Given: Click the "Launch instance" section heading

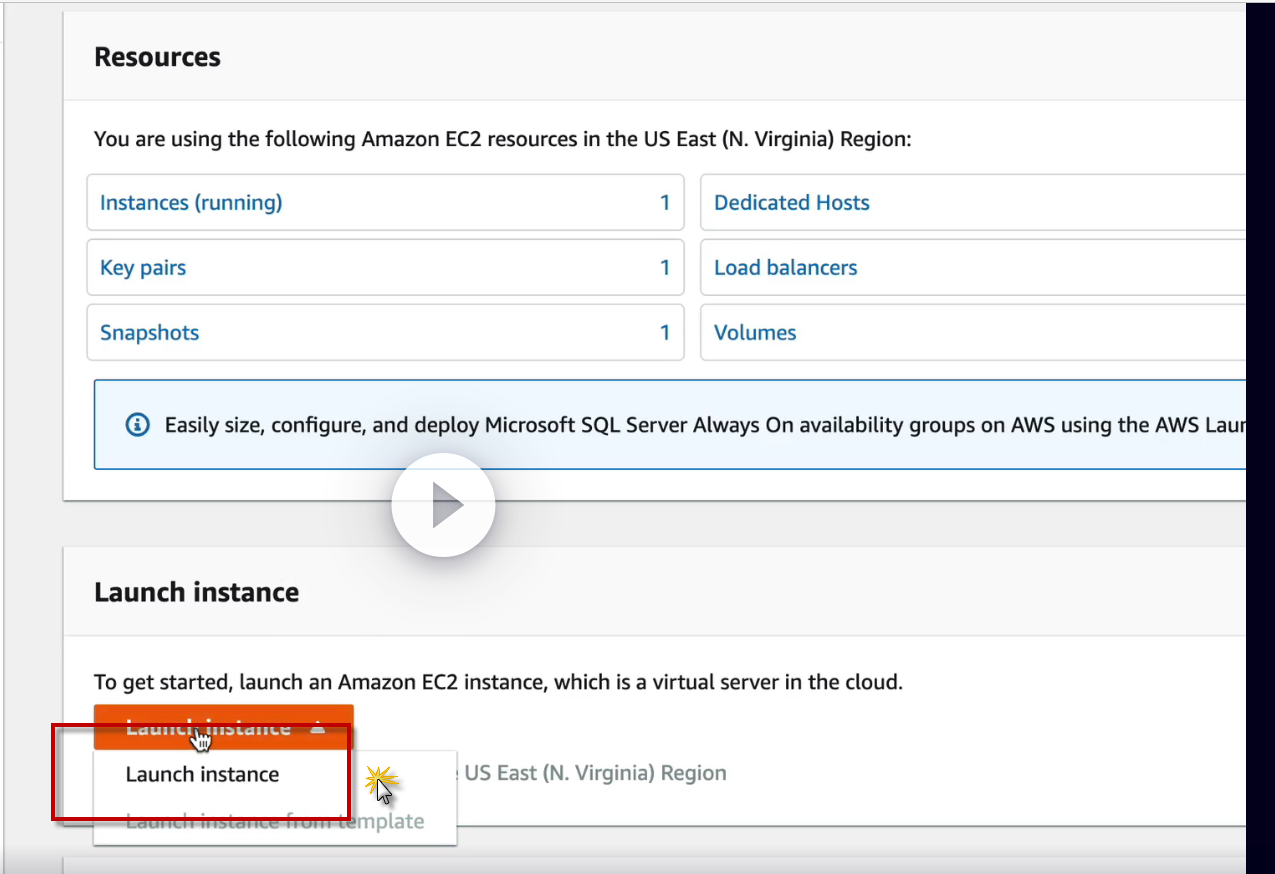Looking at the screenshot, I should [x=196, y=592].
